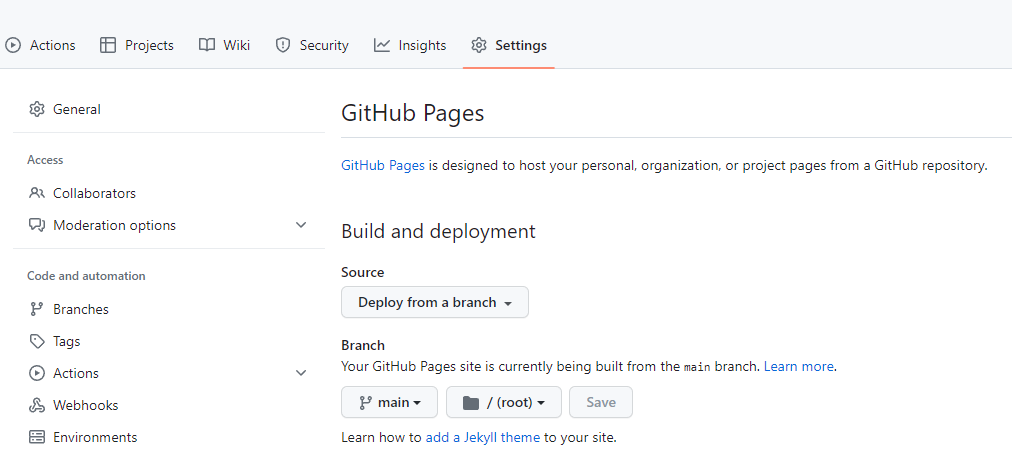Open the Deploy from a branch source dropdown

(x=435, y=302)
